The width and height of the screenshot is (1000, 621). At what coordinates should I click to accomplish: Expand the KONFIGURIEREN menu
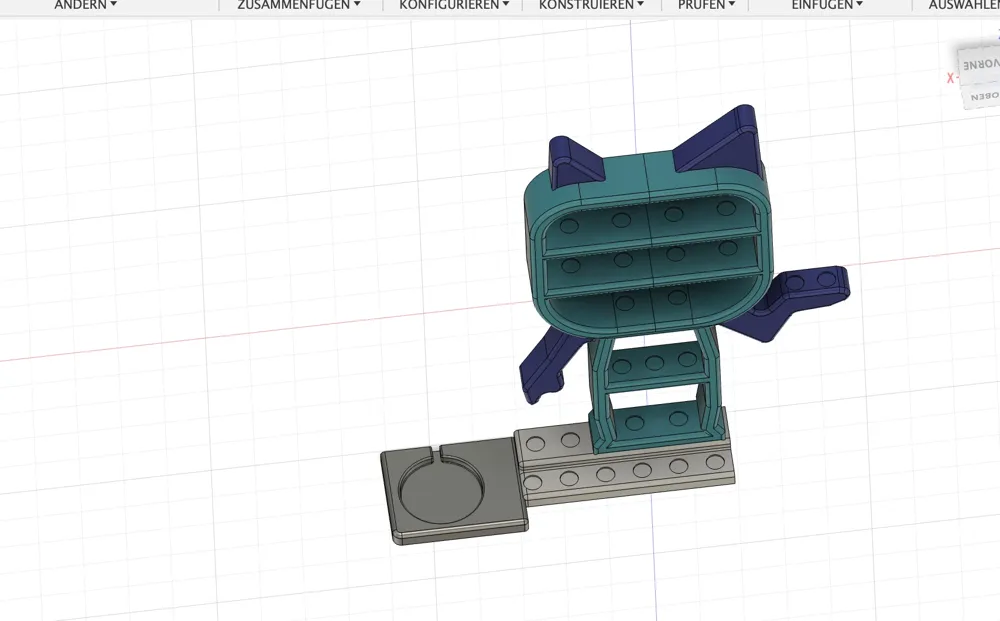click(454, 4)
